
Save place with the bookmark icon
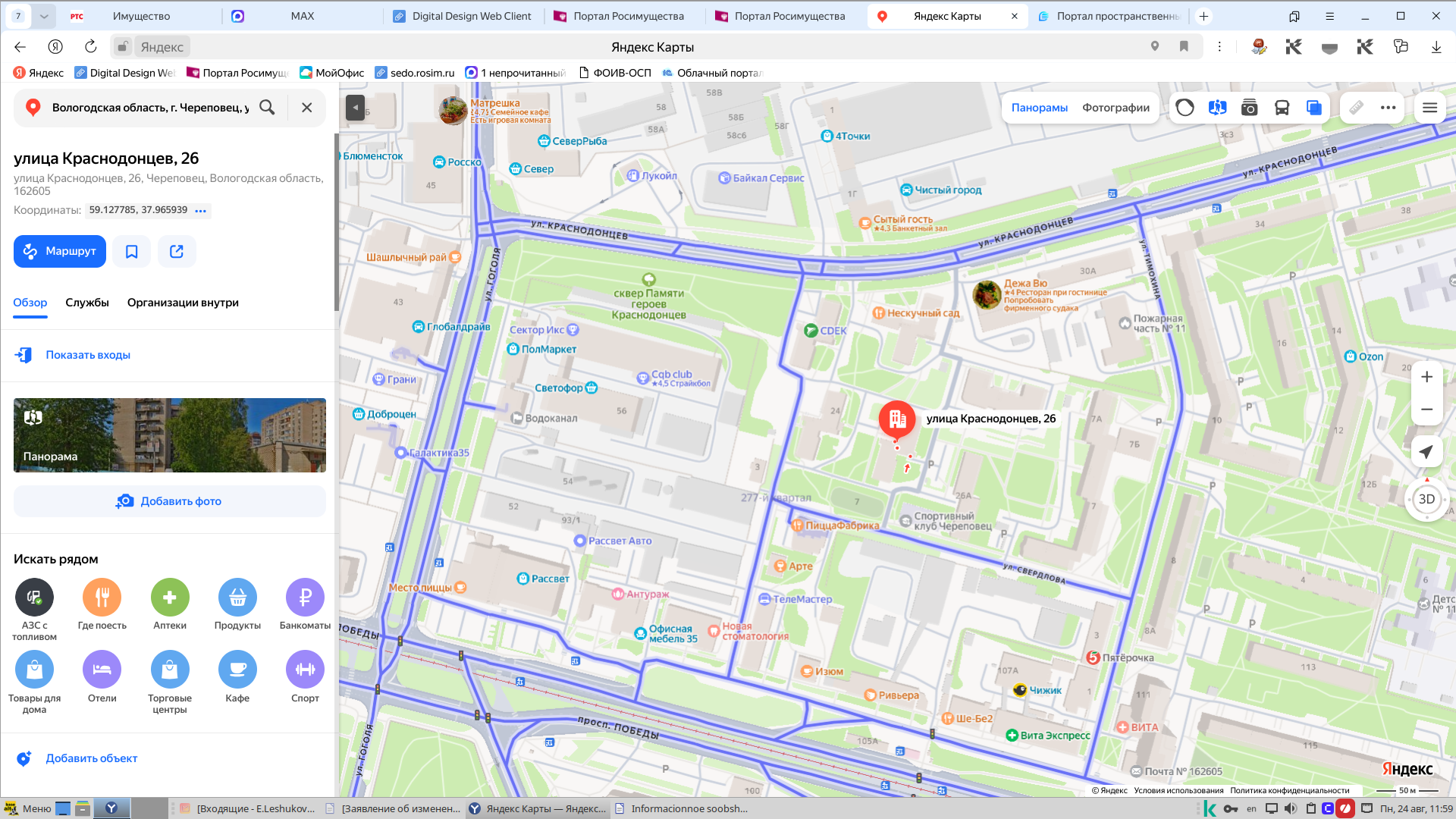[x=132, y=251]
